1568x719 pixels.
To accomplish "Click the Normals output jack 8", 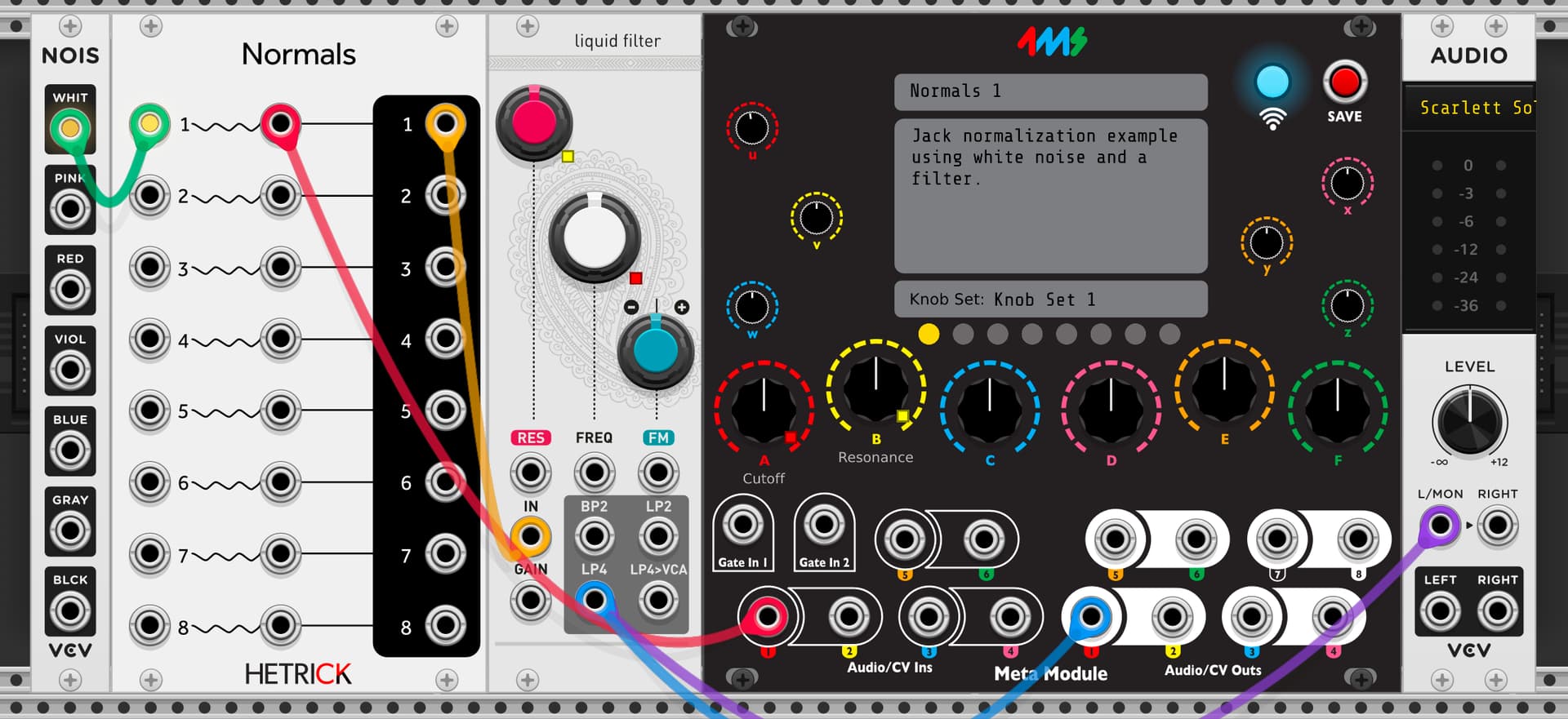I will 445,626.
